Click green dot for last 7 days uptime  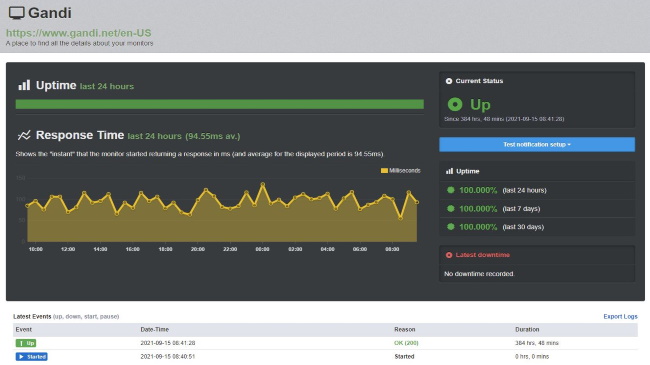pyautogui.click(x=451, y=208)
